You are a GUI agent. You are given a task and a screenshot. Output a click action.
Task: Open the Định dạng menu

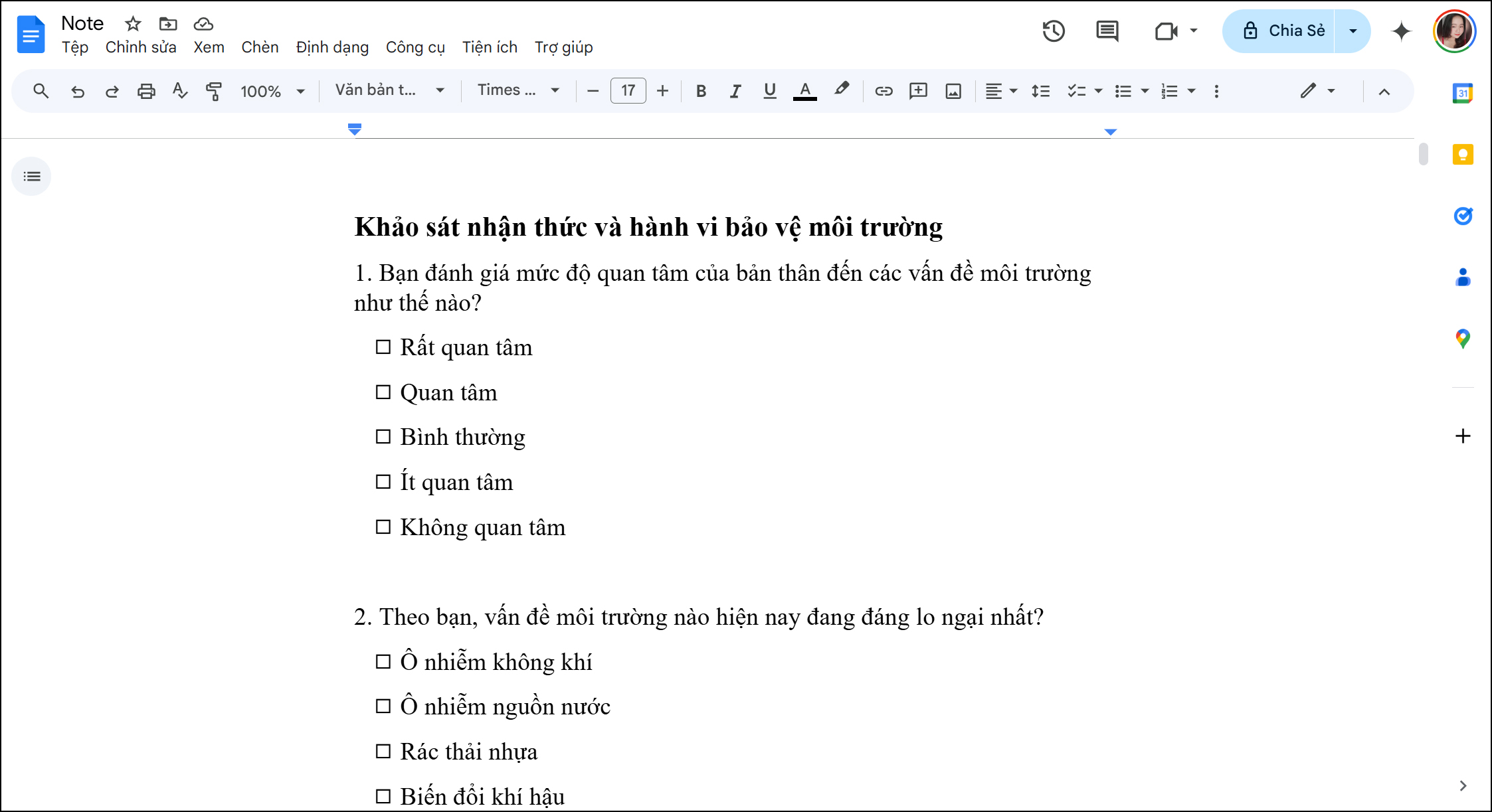click(332, 47)
